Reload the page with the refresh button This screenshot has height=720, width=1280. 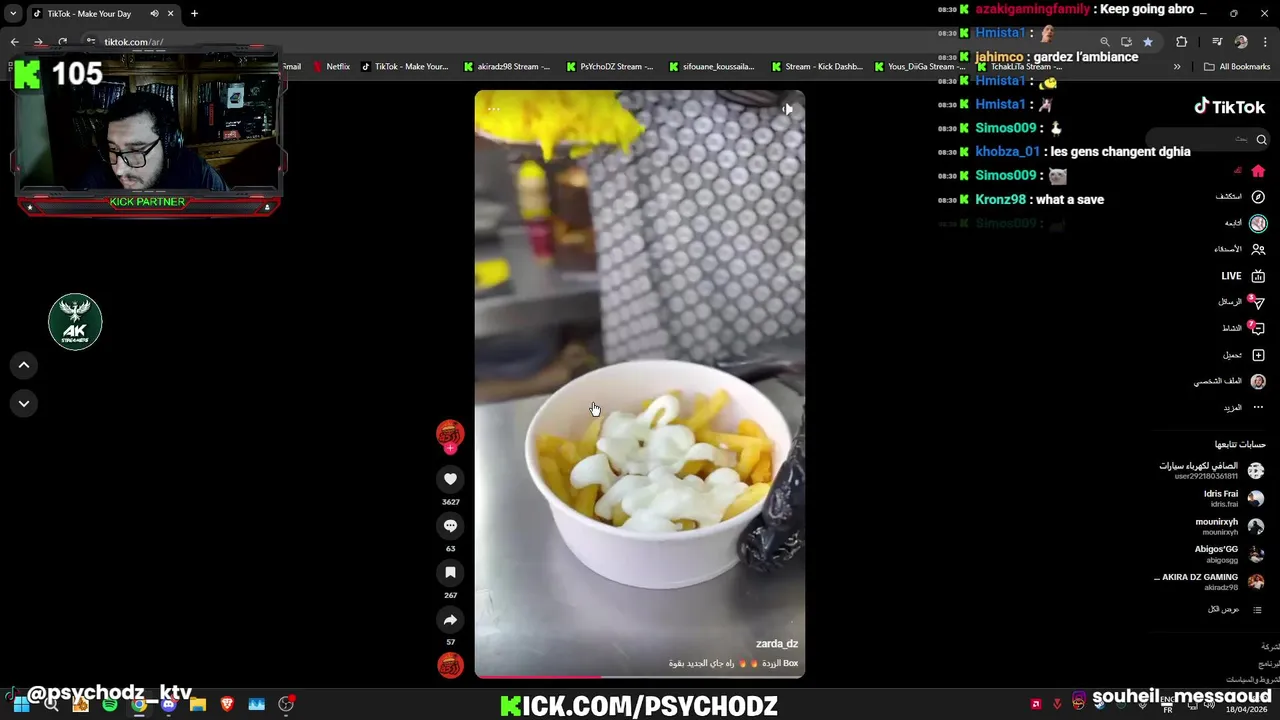(x=62, y=42)
